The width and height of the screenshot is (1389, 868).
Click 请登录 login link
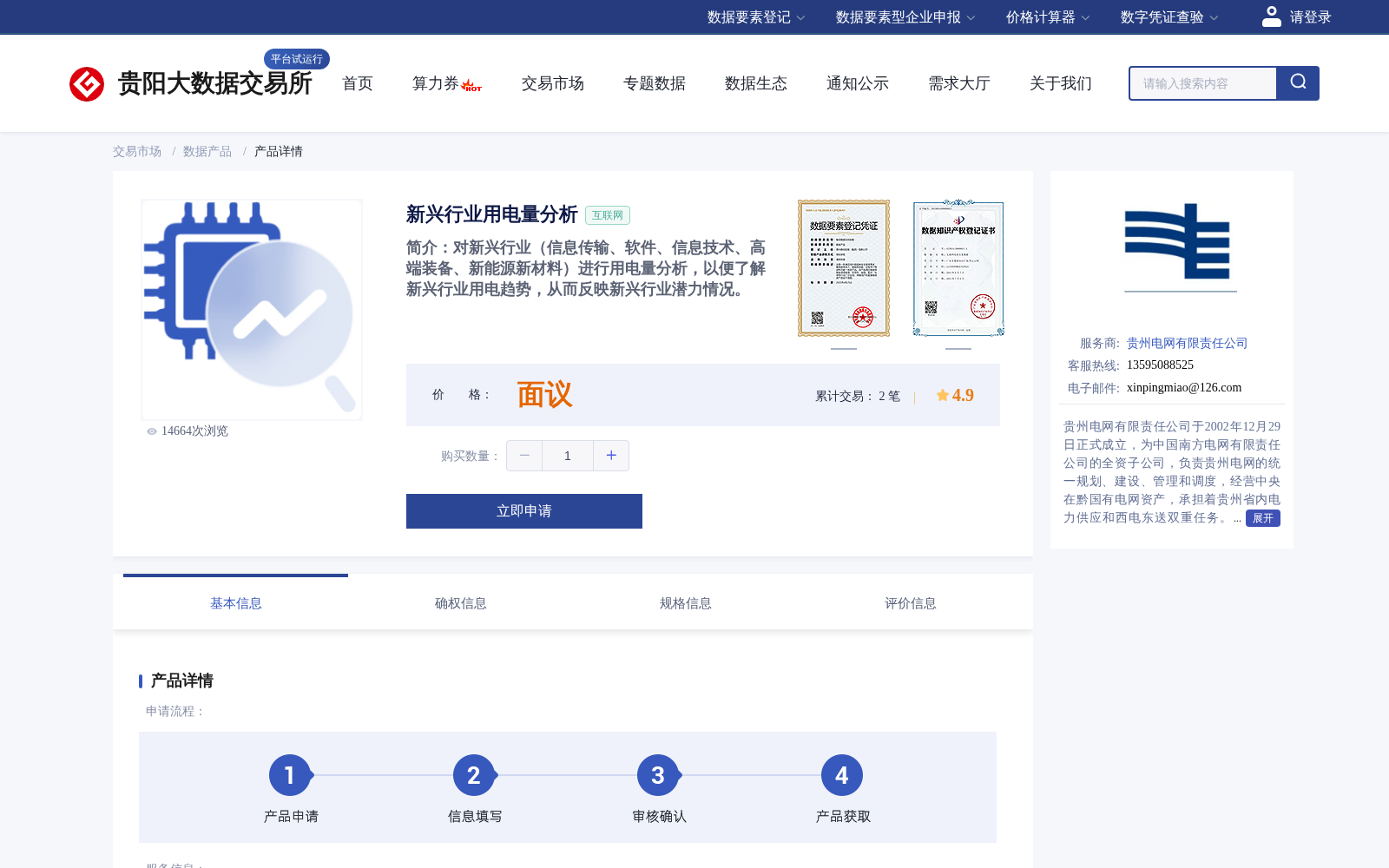pyautogui.click(x=1311, y=17)
